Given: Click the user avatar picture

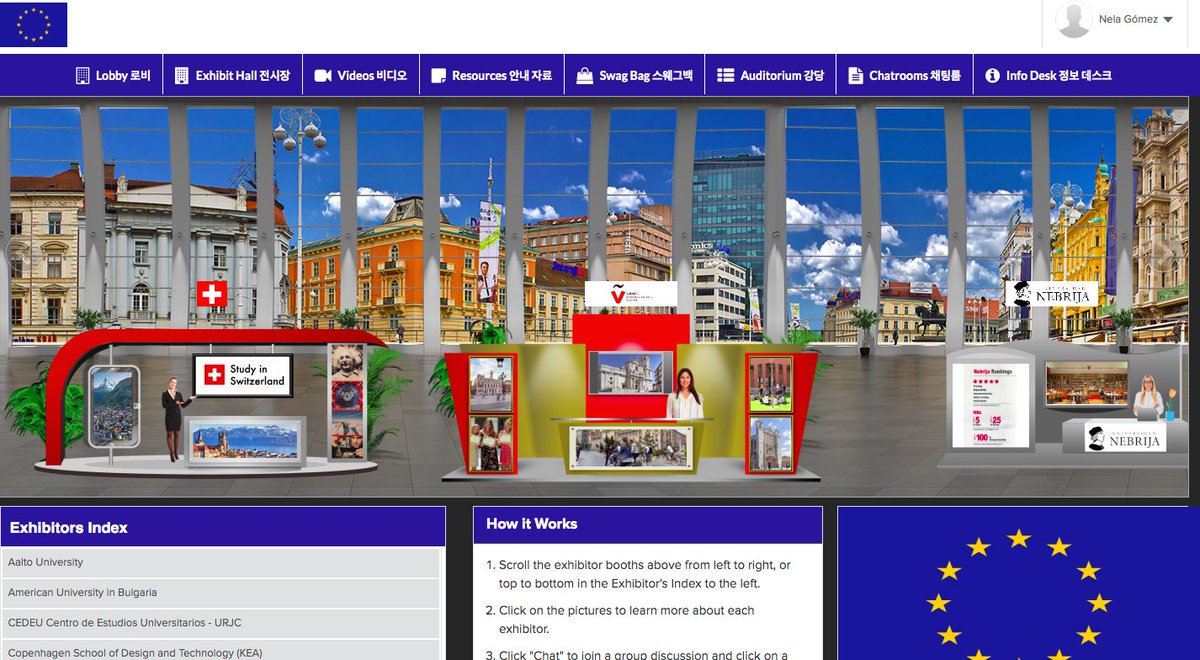Looking at the screenshot, I should (1074, 20).
